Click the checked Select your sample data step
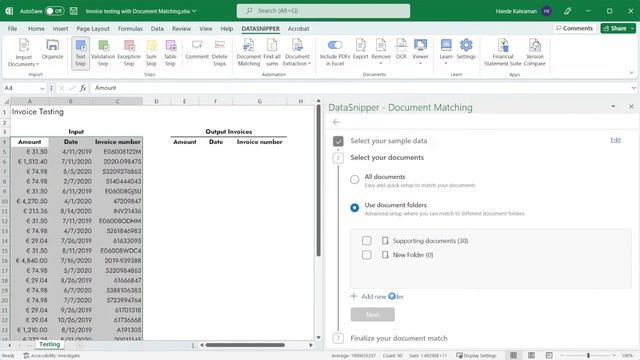This screenshot has width=640, height=360. click(x=338, y=141)
